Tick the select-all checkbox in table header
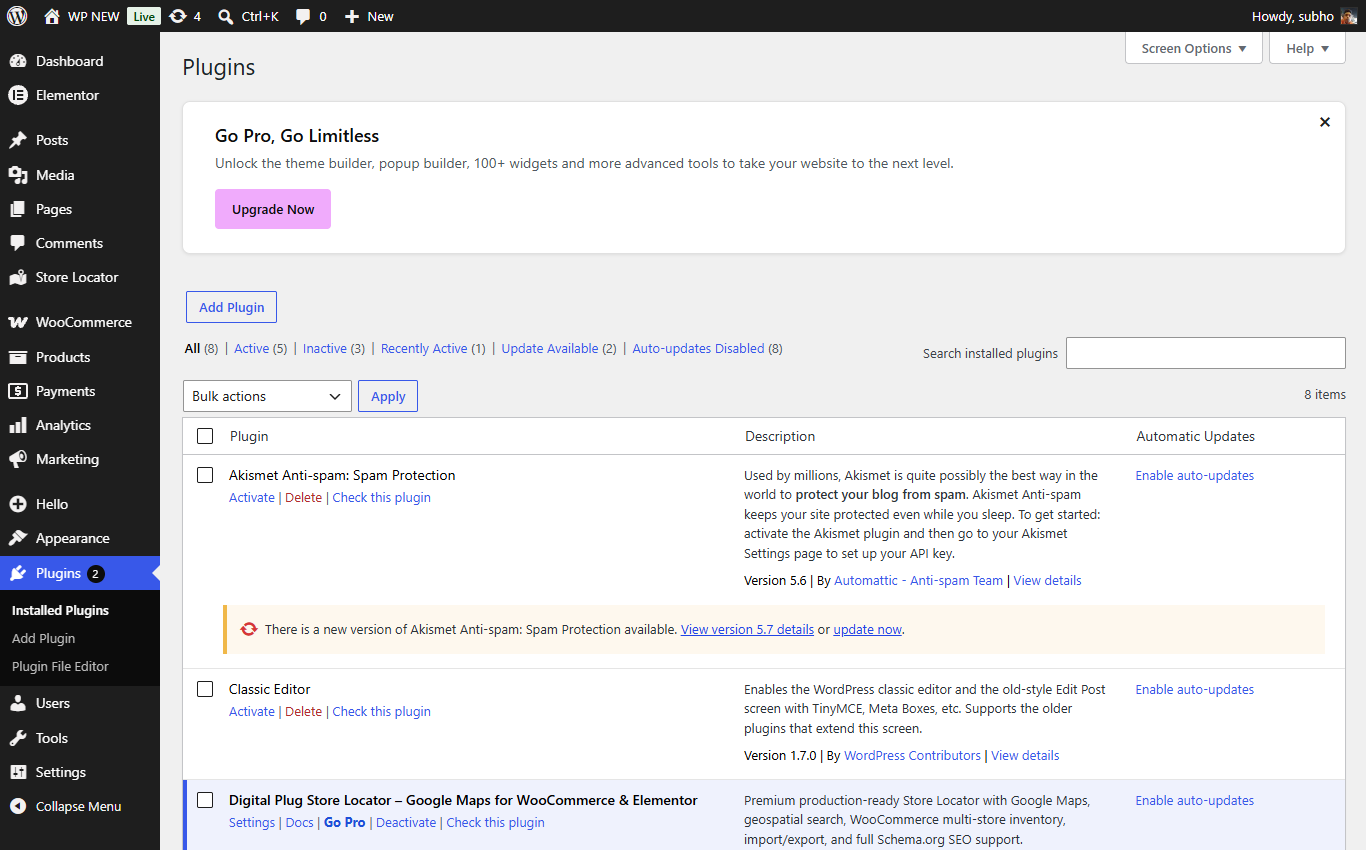Viewport: 1366px width, 850px height. 205,436
